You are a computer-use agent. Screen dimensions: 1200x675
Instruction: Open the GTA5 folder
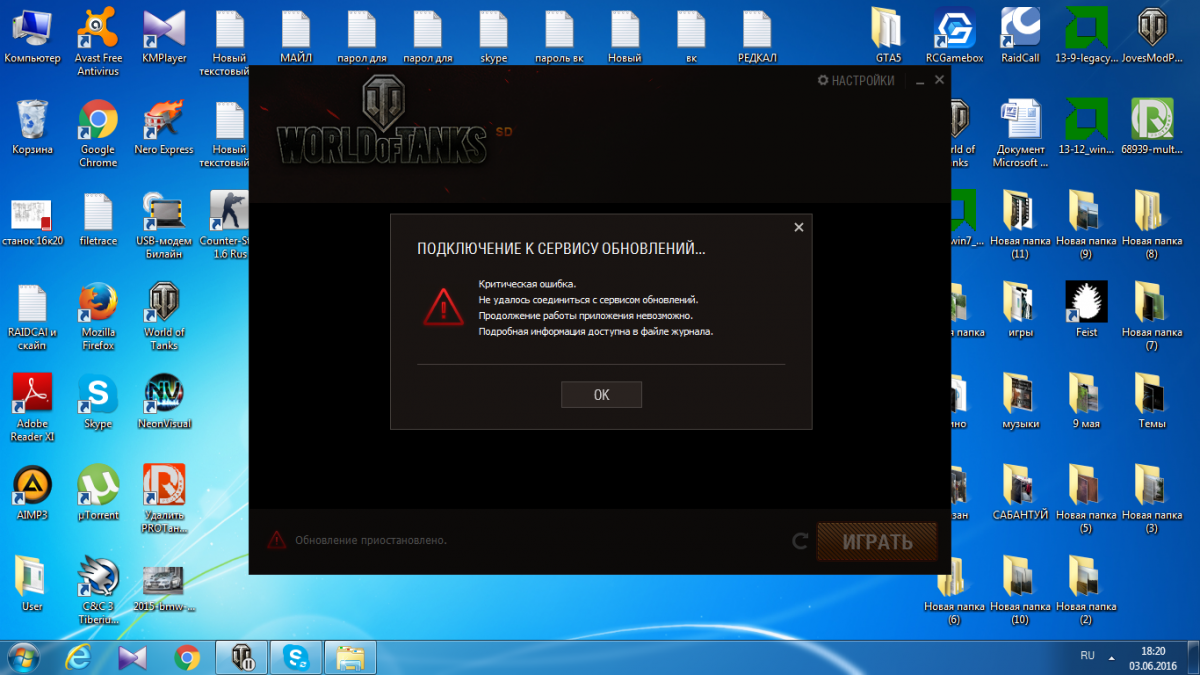(x=888, y=37)
